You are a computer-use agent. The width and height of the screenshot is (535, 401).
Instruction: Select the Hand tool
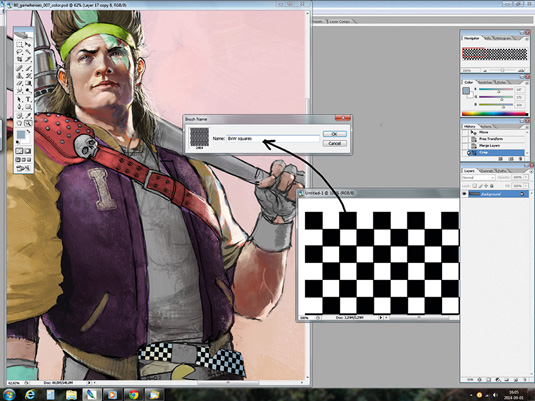tap(19, 123)
